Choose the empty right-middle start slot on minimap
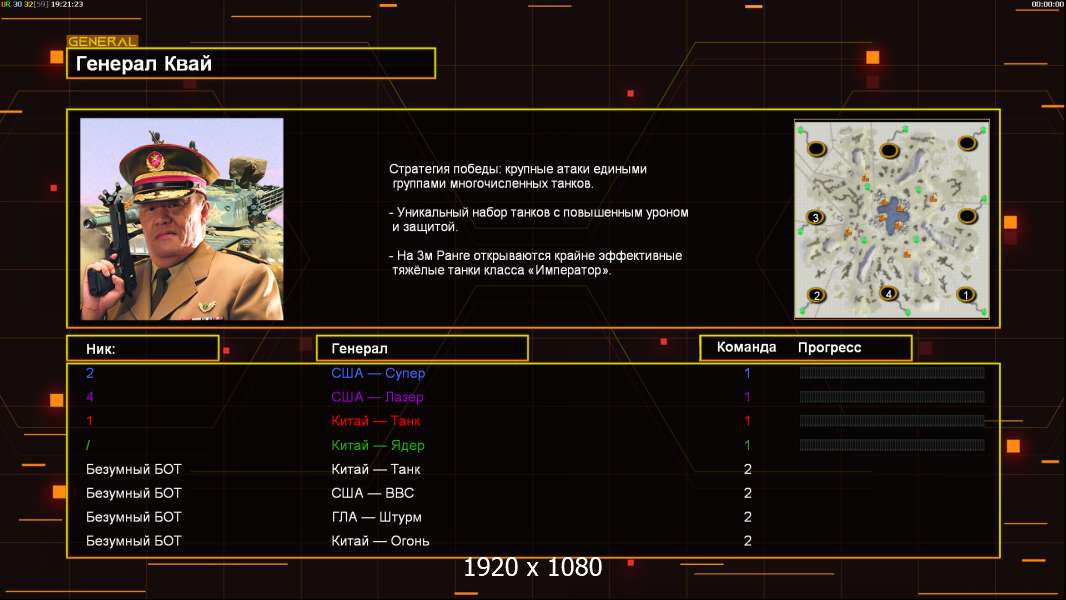This screenshot has width=1066, height=600. click(x=967, y=216)
